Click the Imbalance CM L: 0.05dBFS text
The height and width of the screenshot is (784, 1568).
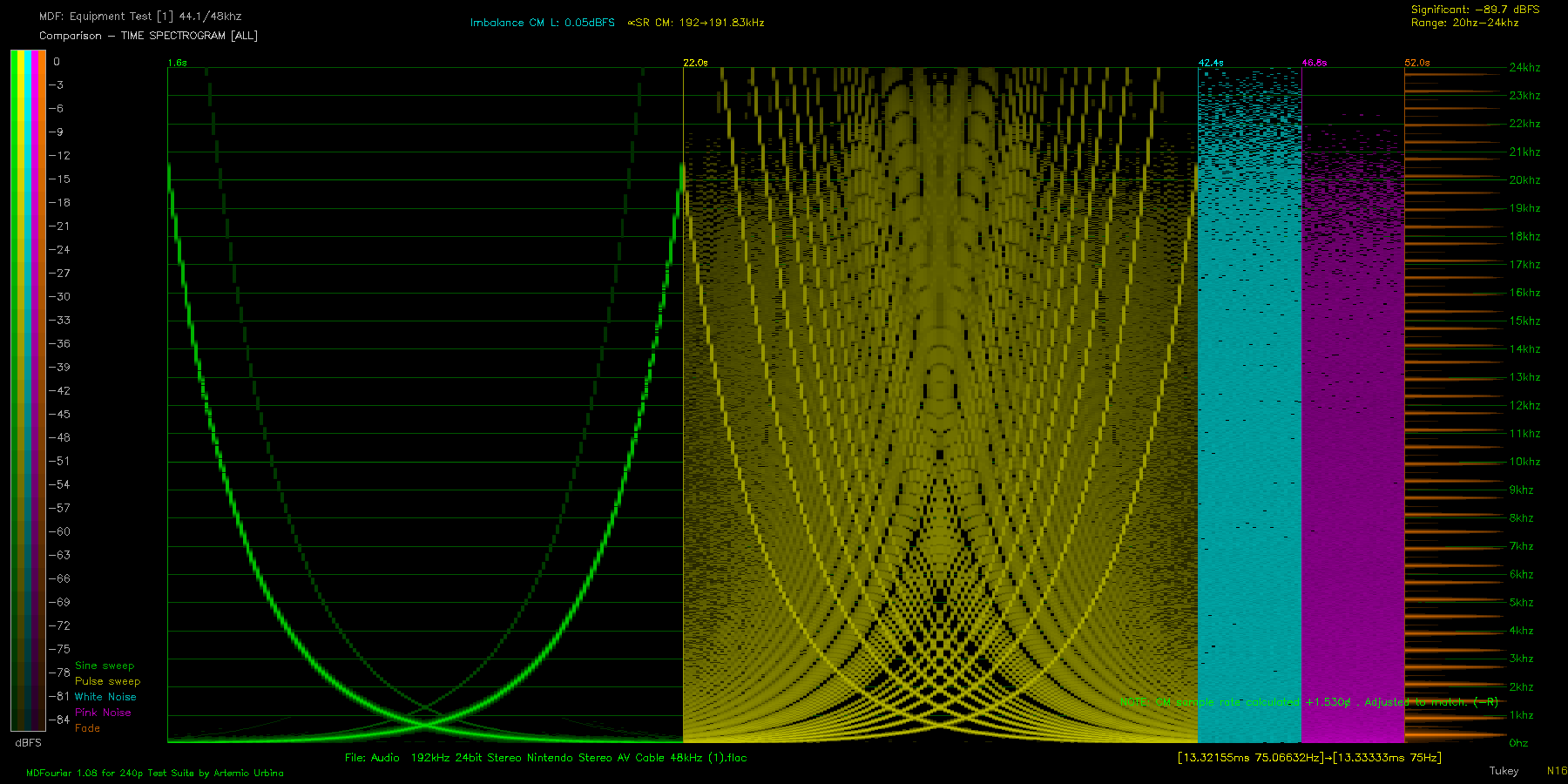click(x=542, y=23)
